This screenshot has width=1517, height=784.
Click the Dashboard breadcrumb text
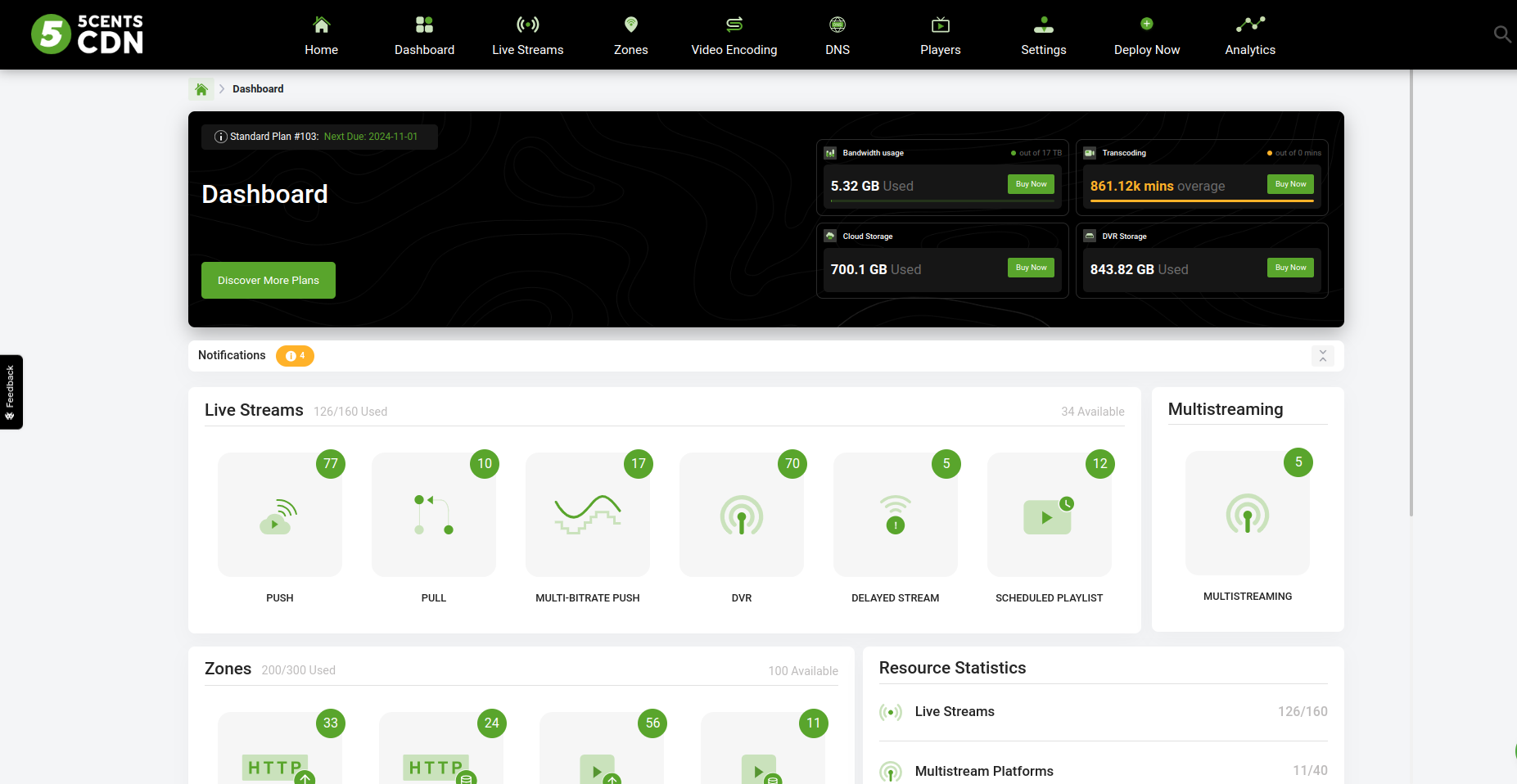[x=258, y=89]
